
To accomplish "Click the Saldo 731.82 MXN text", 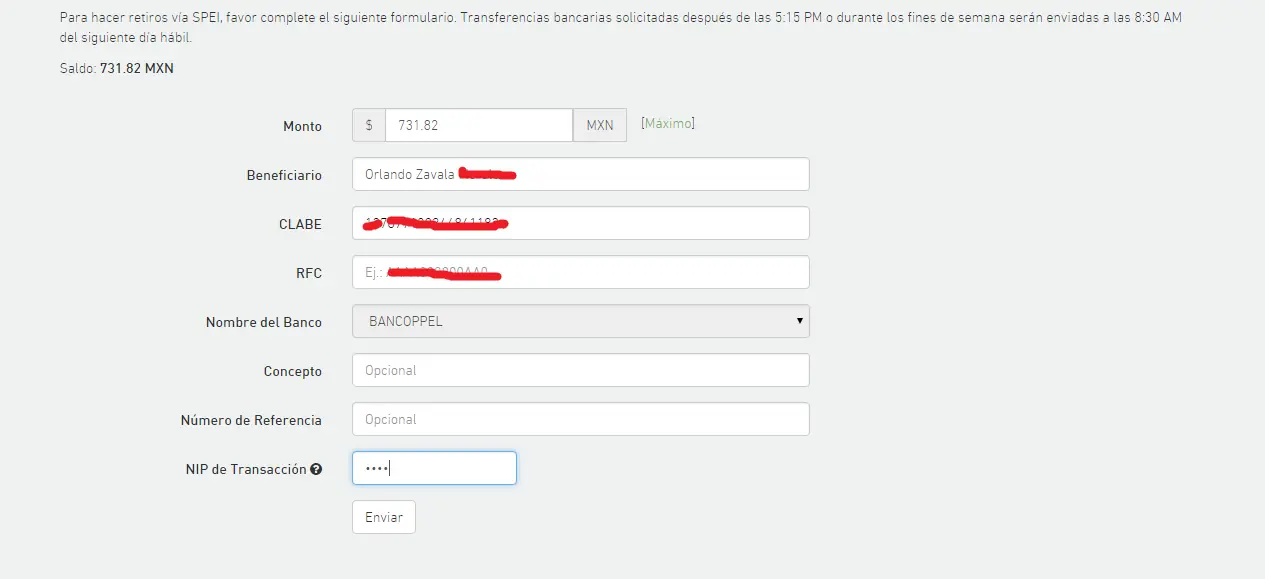I will [x=117, y=69].
